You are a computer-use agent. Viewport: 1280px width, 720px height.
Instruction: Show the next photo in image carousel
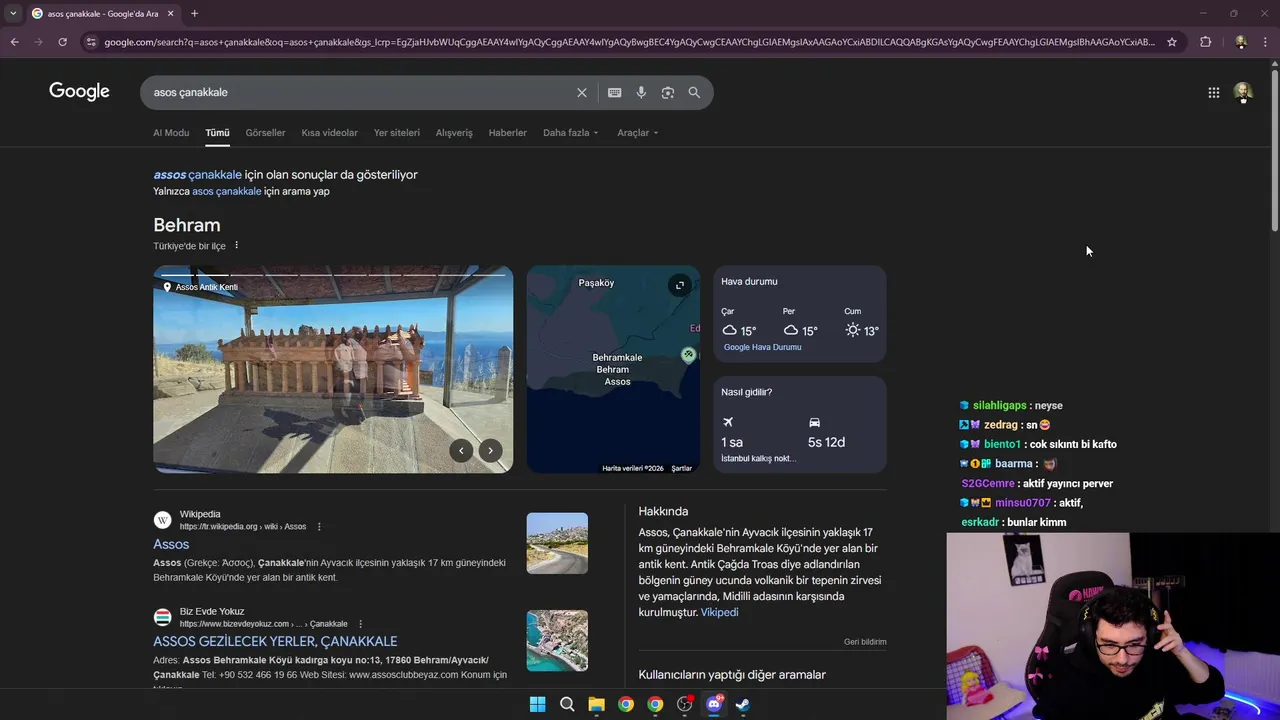click(x=490, y=450)
